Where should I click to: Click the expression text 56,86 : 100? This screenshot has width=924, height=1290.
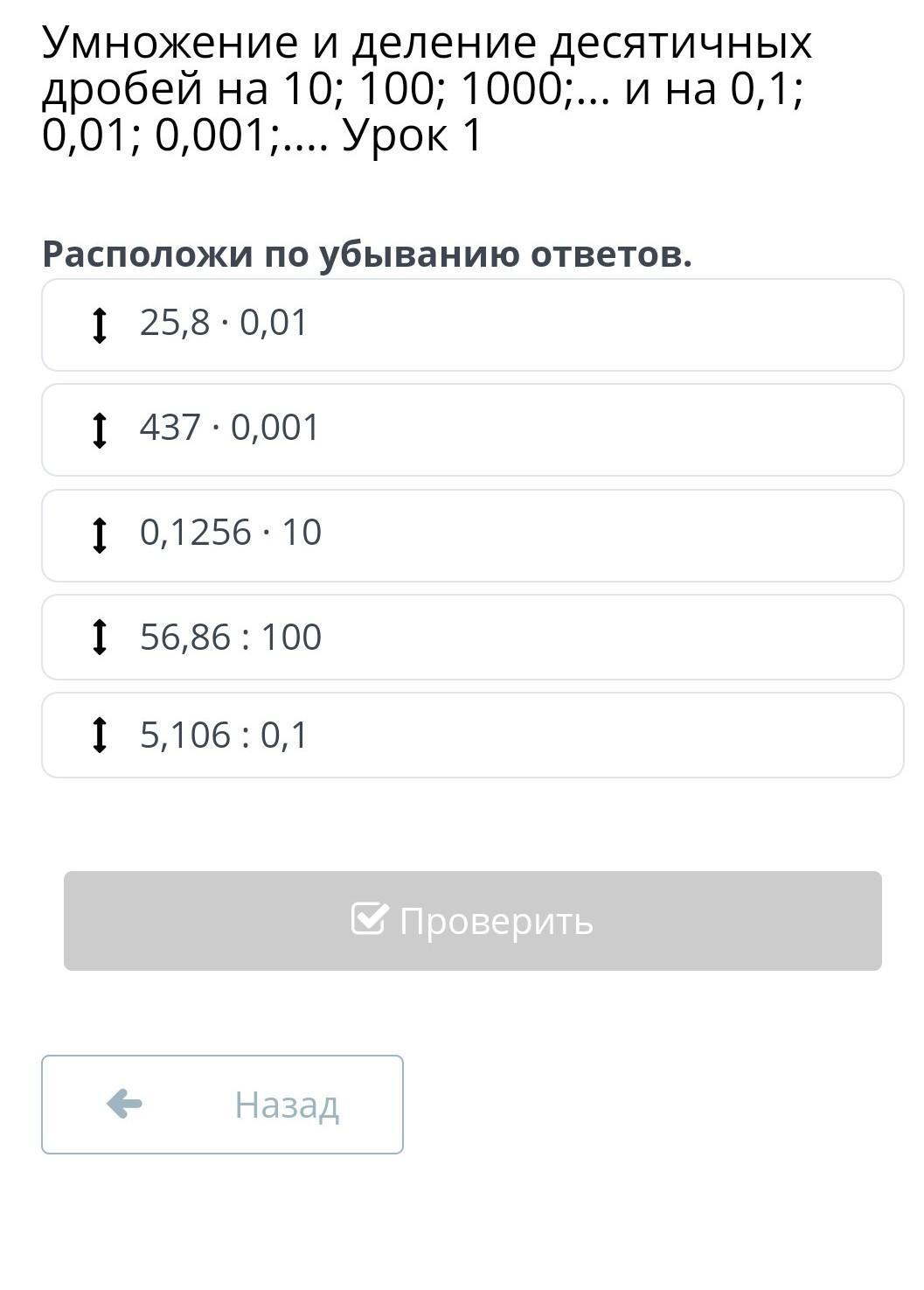[231, 638]
